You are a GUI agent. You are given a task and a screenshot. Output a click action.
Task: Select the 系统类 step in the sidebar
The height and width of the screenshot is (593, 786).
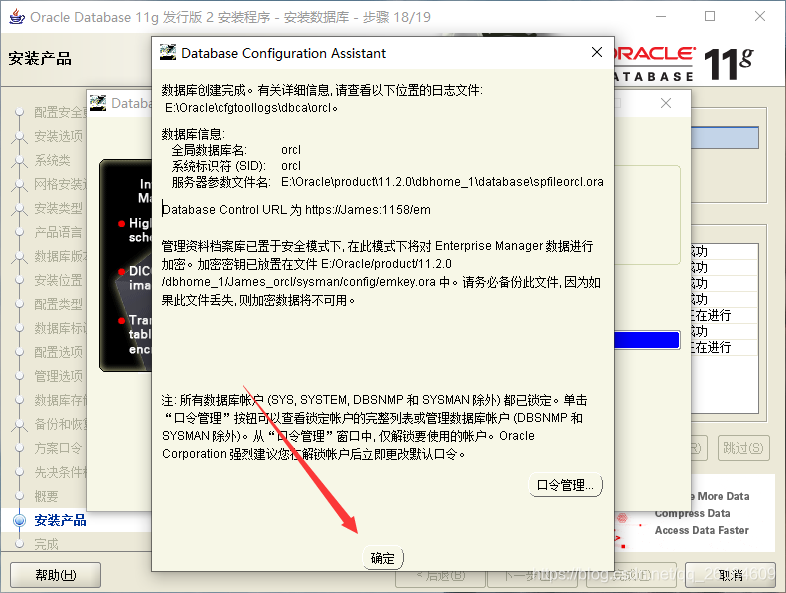(x=52, y=160)
